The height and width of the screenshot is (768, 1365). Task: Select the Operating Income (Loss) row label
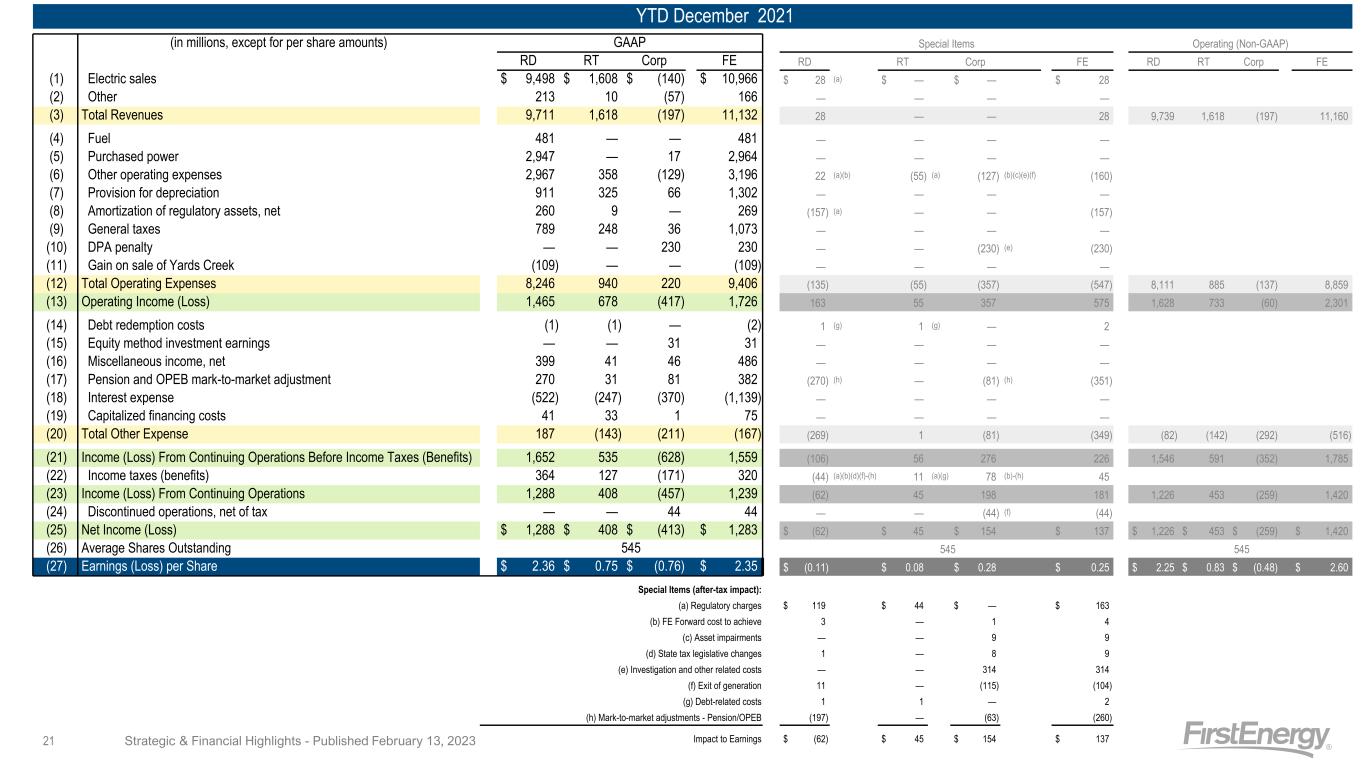click(146, 302)
